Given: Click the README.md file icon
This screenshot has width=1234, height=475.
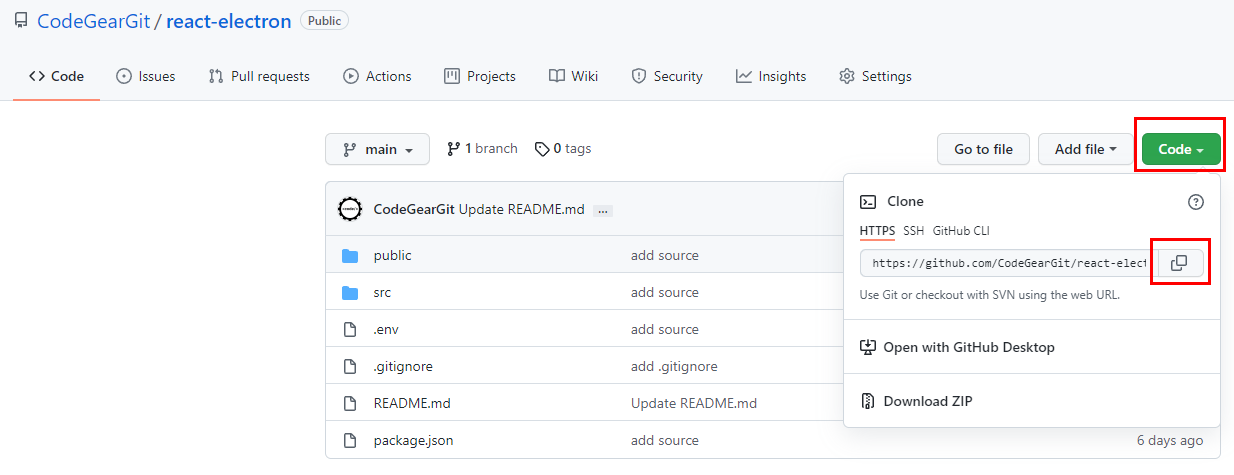Looking at the screenshot, I should pos(350,403).
